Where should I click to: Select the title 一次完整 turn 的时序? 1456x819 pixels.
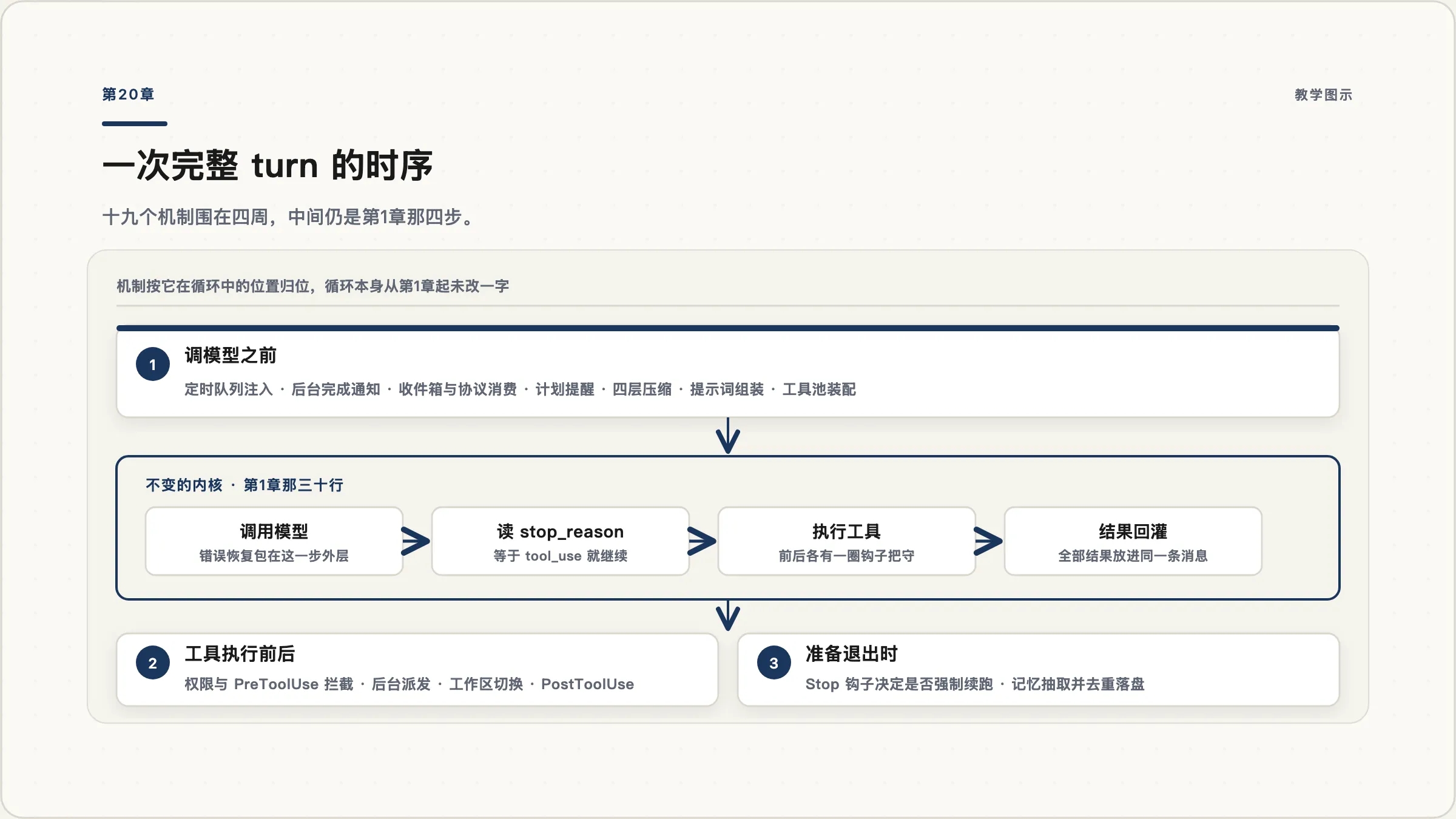tap(268, 165)
